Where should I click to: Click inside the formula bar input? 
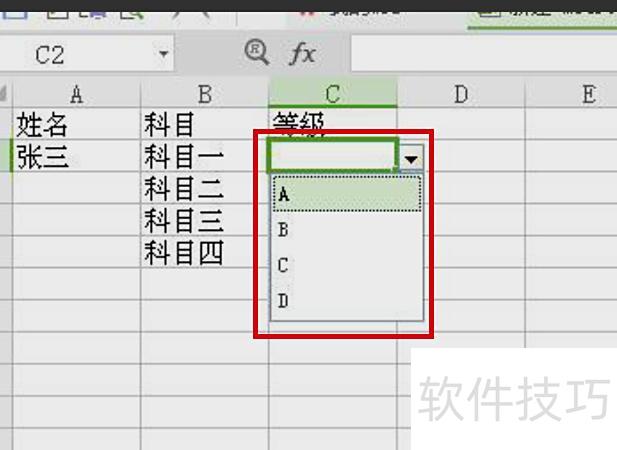(x=484, y=53)
